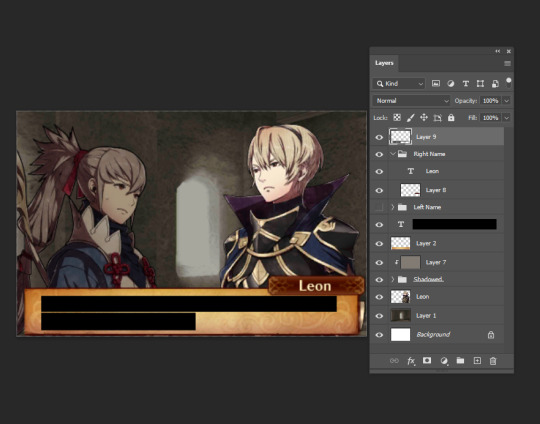Create a new layer
Screen dimensions: 540x424
tap(477, 361)
